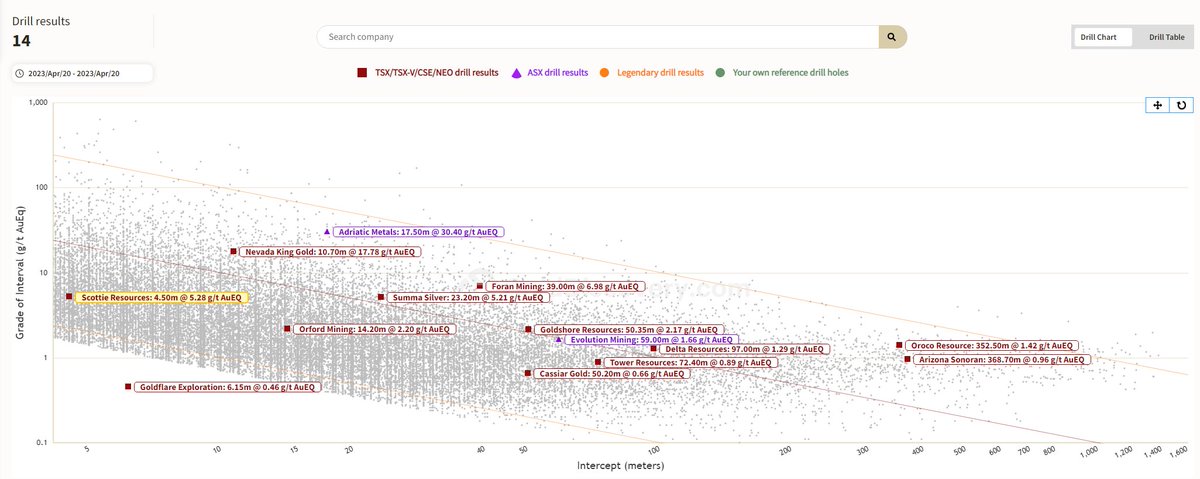Select the pan/move chart tool icon
This screenshot has height=479, width=1200.
[1157, 105]
